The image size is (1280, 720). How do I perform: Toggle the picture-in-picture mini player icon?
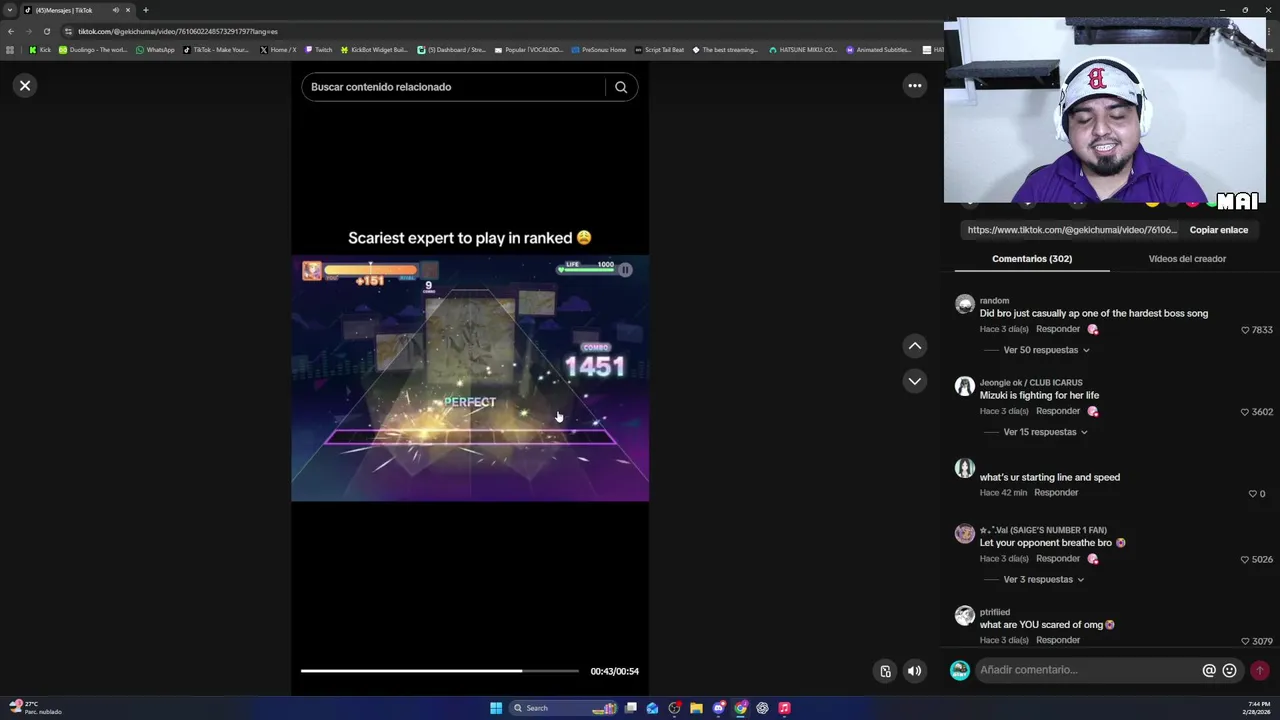click(885, 671)
